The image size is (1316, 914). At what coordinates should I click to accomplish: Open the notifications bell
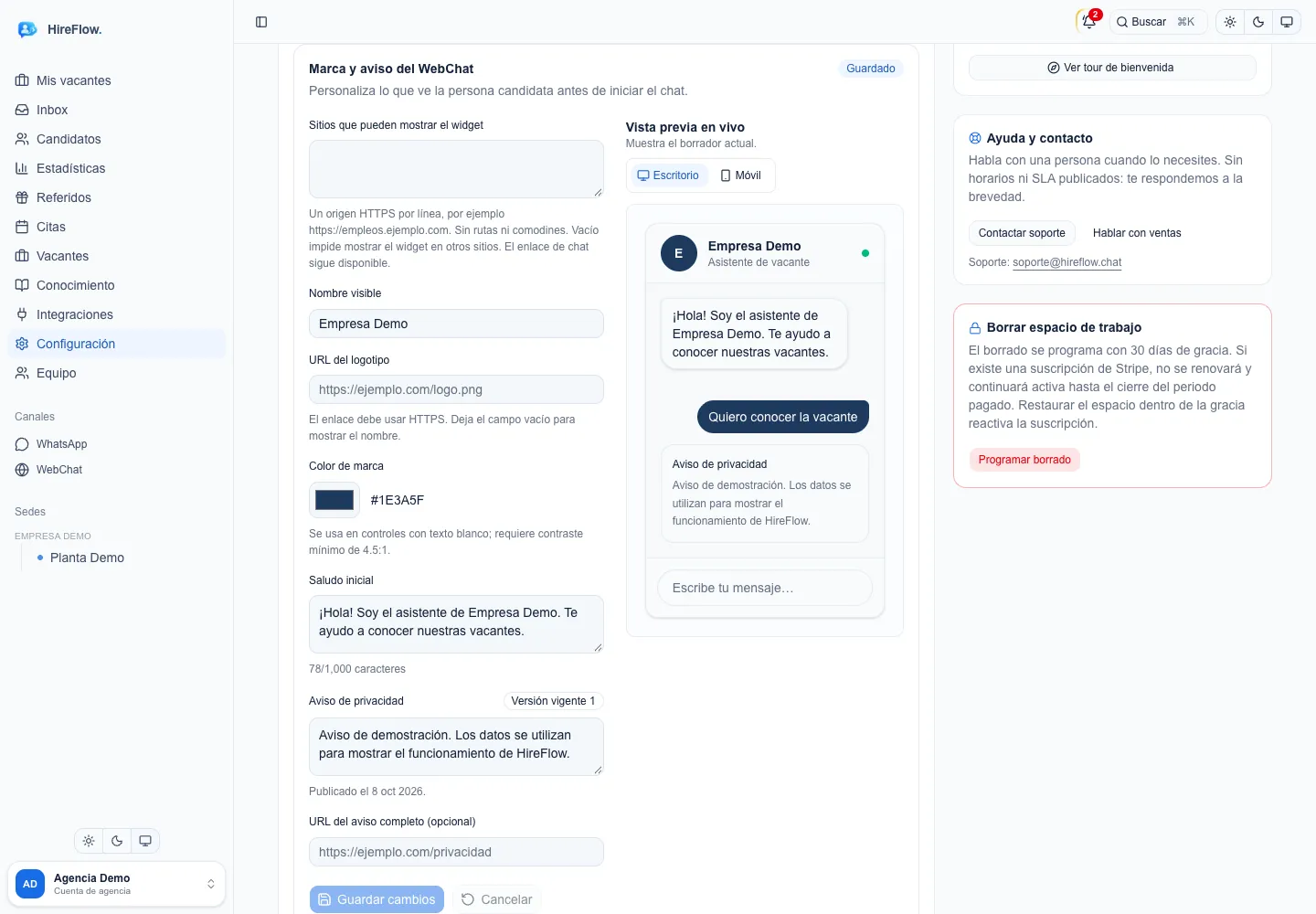click(x=1088, y=22)
